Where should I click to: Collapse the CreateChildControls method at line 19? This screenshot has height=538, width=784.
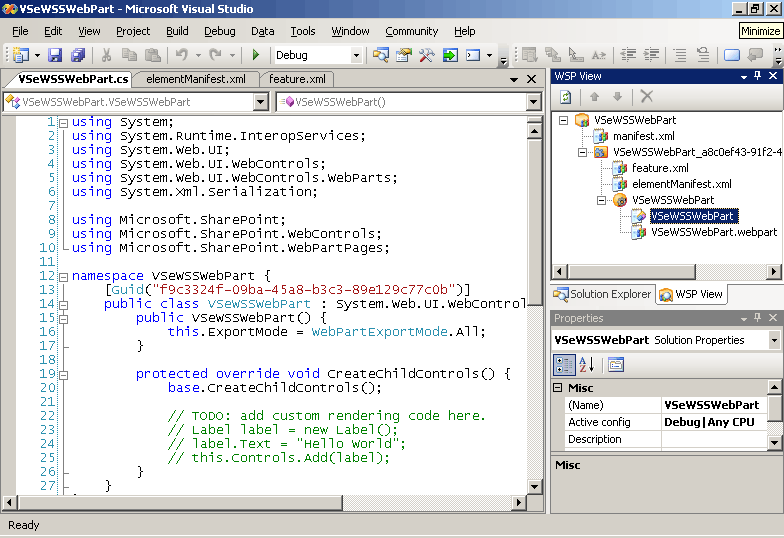[x=64, y=375]
